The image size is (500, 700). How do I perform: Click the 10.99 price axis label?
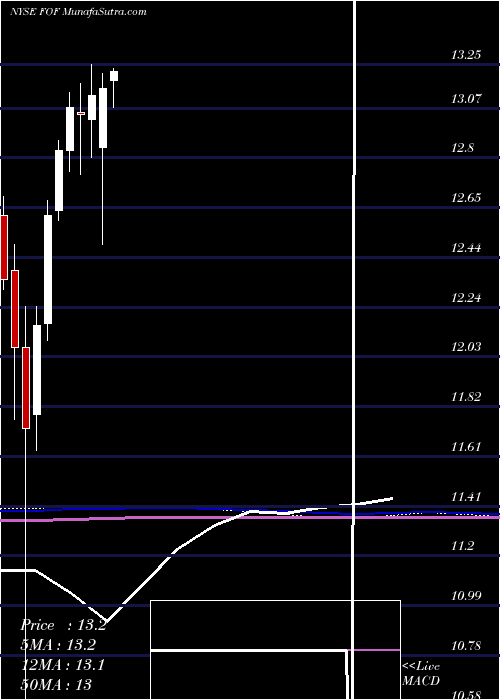(466, 596)
